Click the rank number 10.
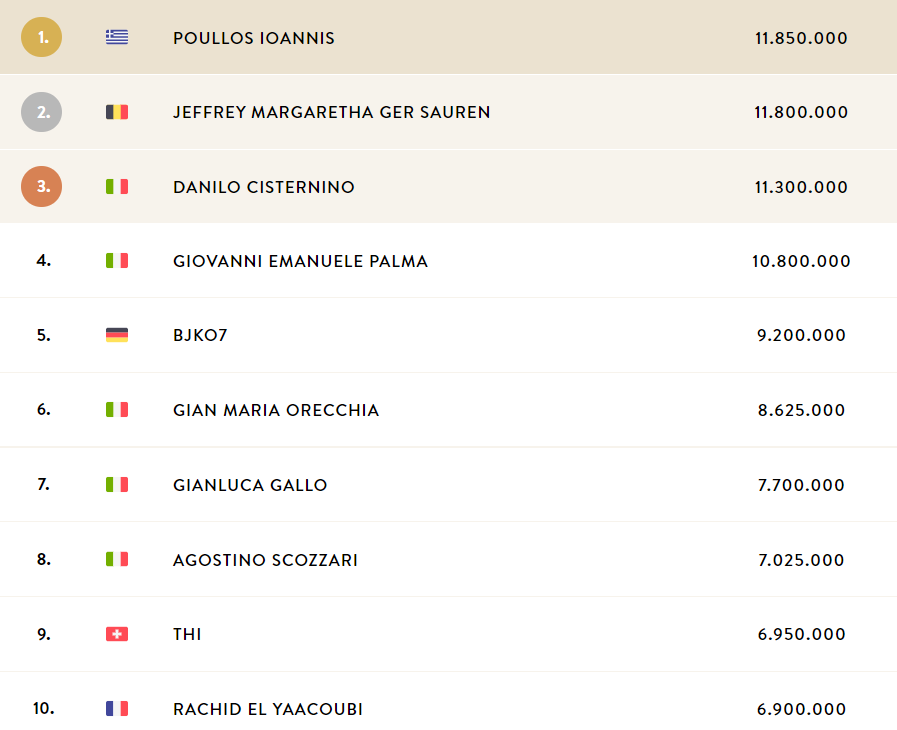The height and width of the screenshot is (730, 897). point(43,709)
